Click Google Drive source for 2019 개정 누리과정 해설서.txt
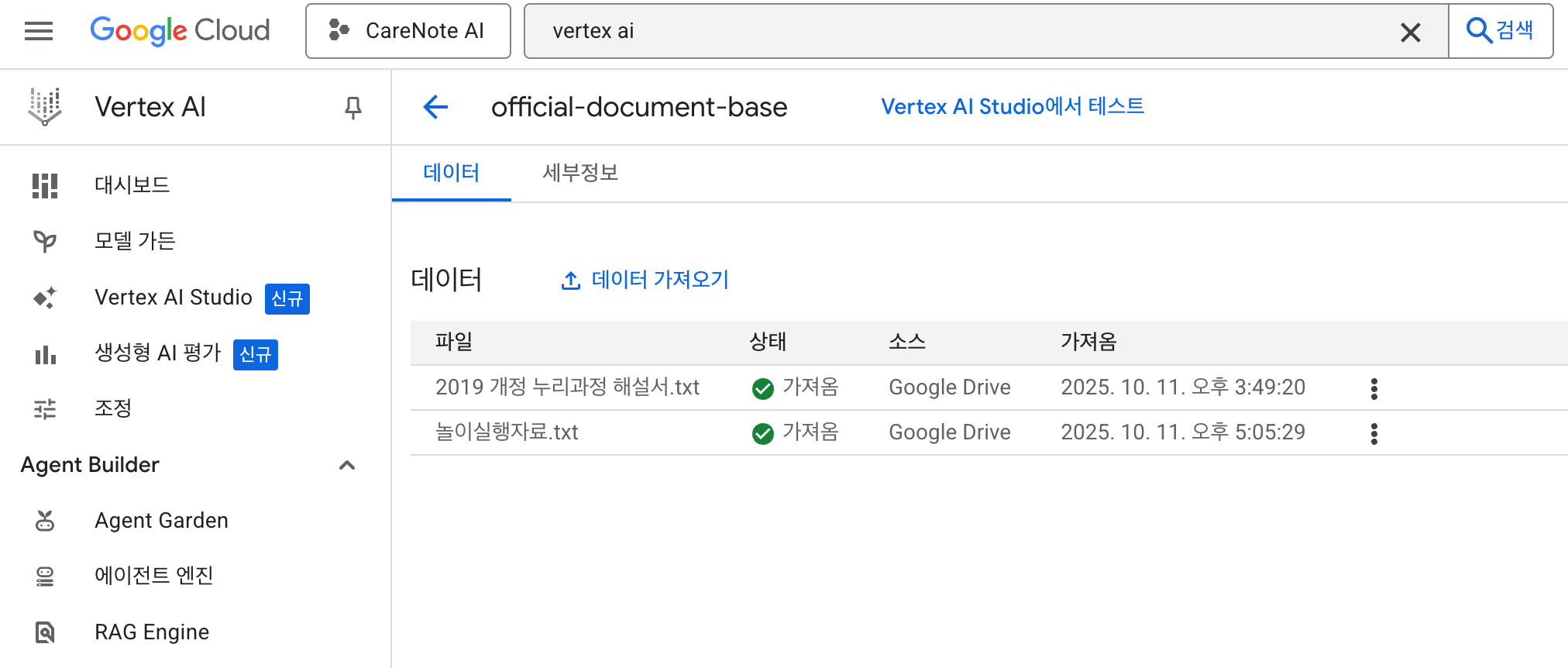The height and width of the screenshot is (668, 1568). point(950,387)
